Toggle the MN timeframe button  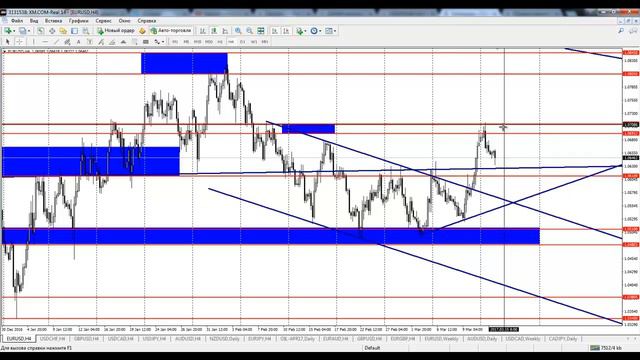(x=264, y=42)
